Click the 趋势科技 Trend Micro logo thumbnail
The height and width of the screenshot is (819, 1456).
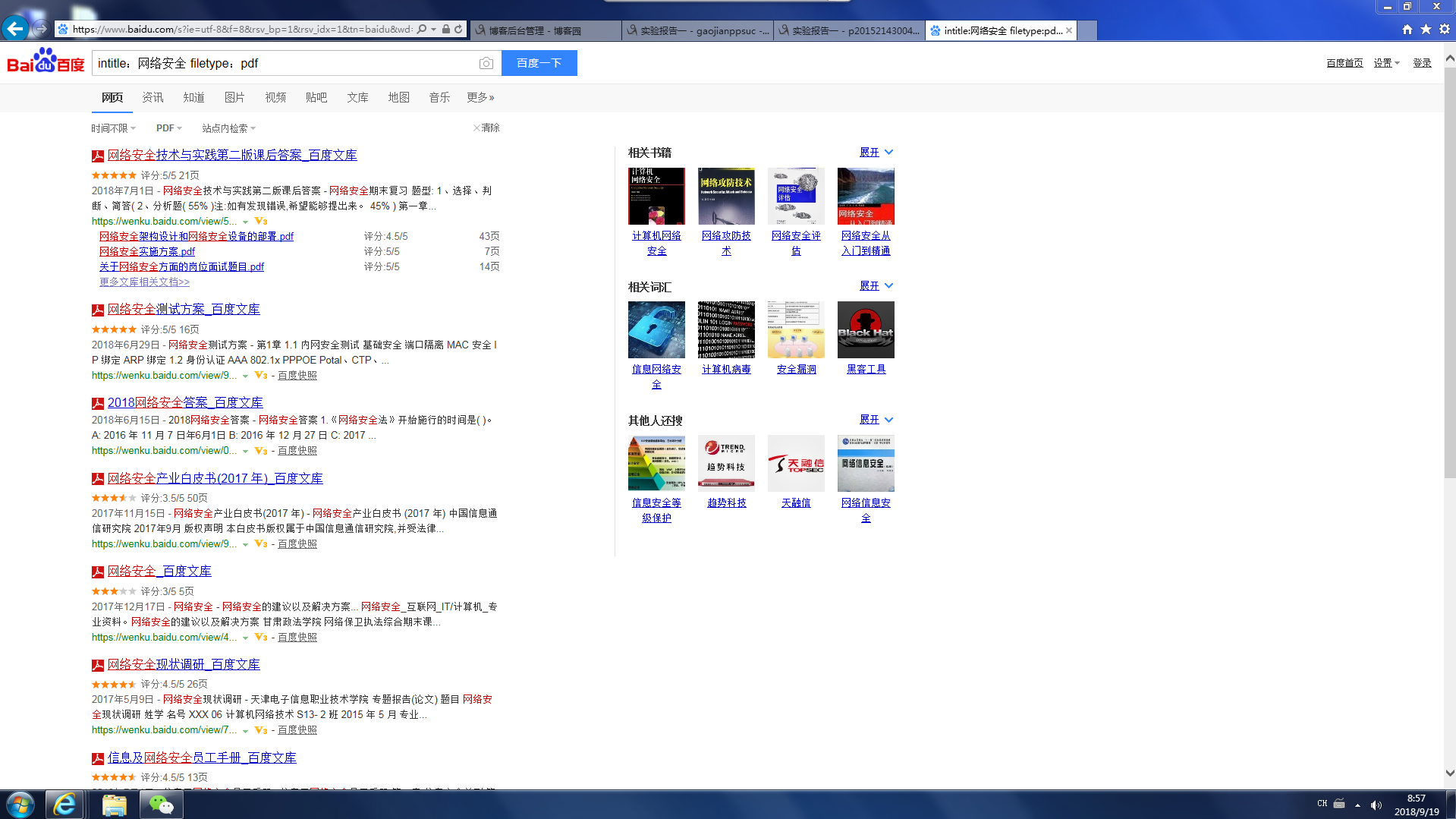pos(726,463)
